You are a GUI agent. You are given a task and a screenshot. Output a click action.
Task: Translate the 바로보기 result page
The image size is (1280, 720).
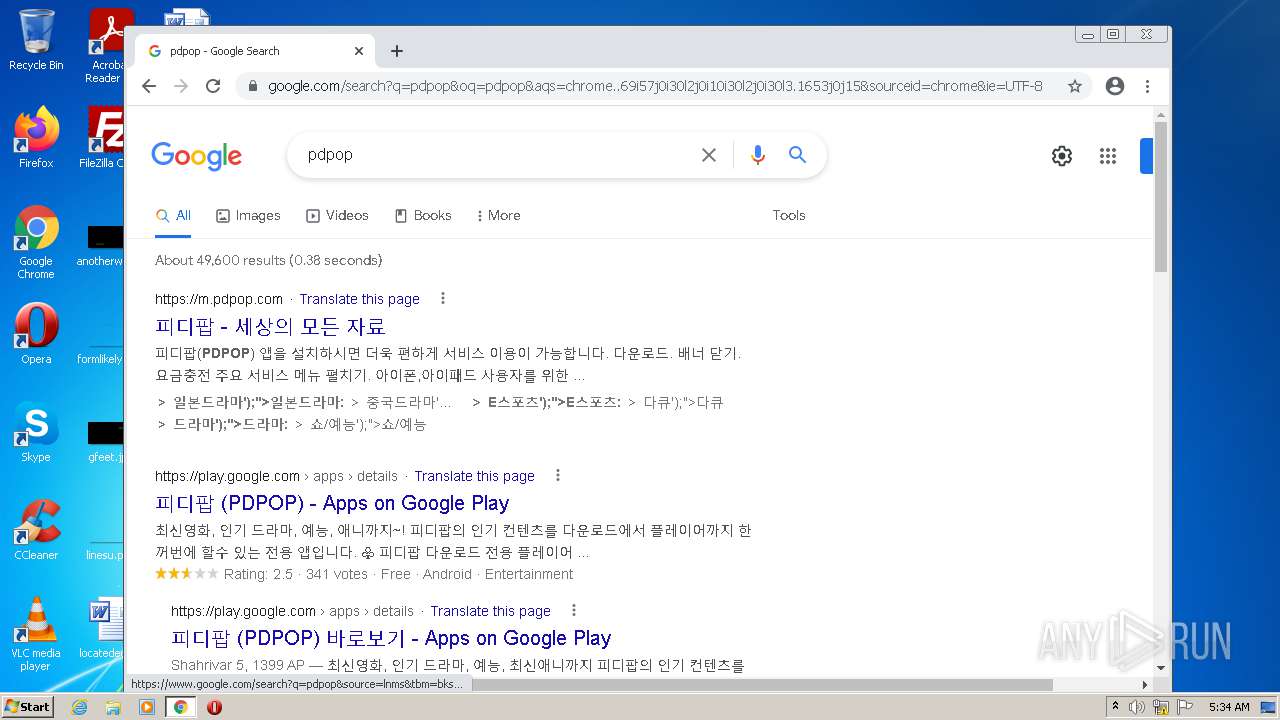point(491,611)
